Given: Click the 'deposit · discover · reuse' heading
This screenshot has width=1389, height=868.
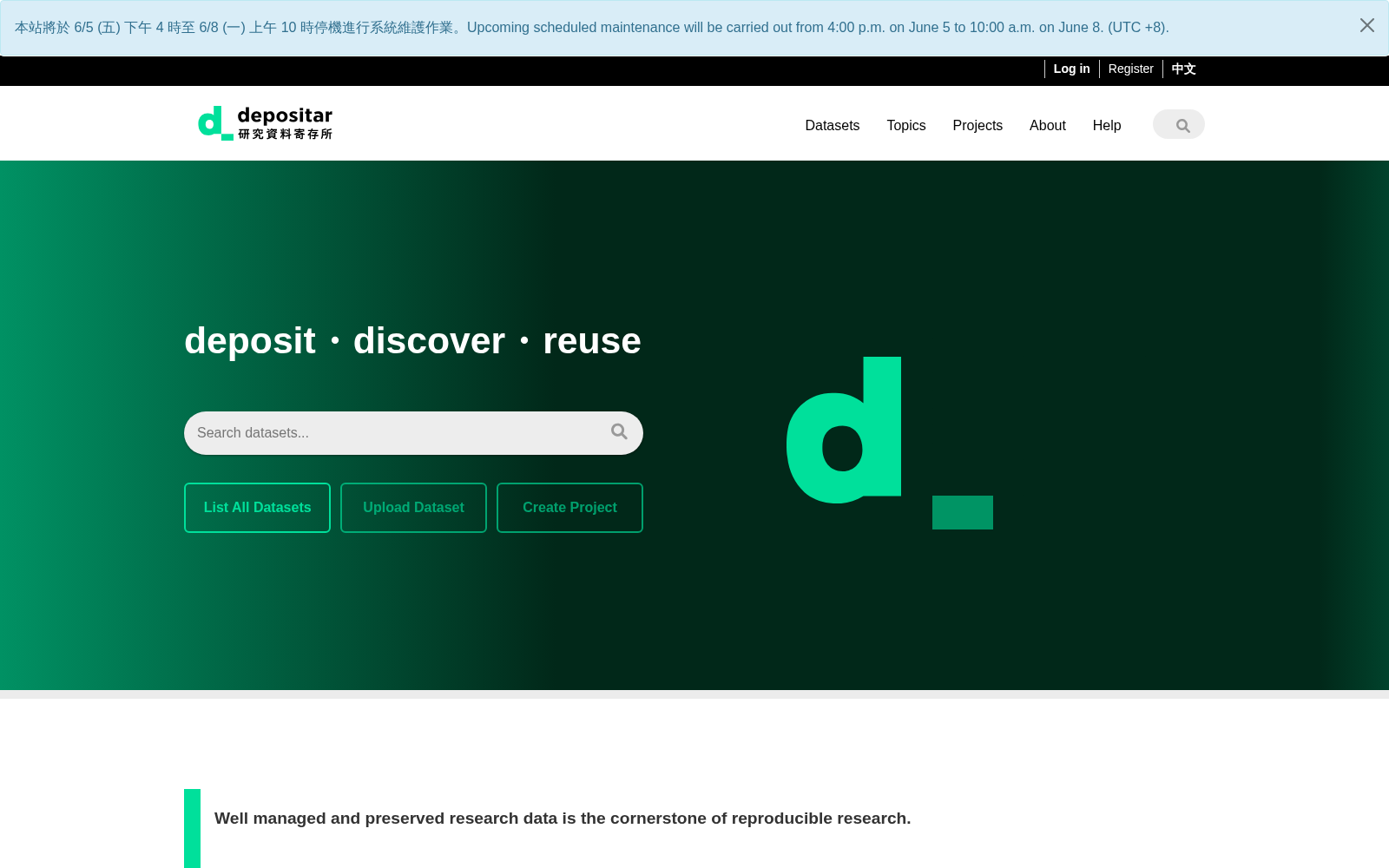Looking at the screenshot, I should click(x=412, y=341).
